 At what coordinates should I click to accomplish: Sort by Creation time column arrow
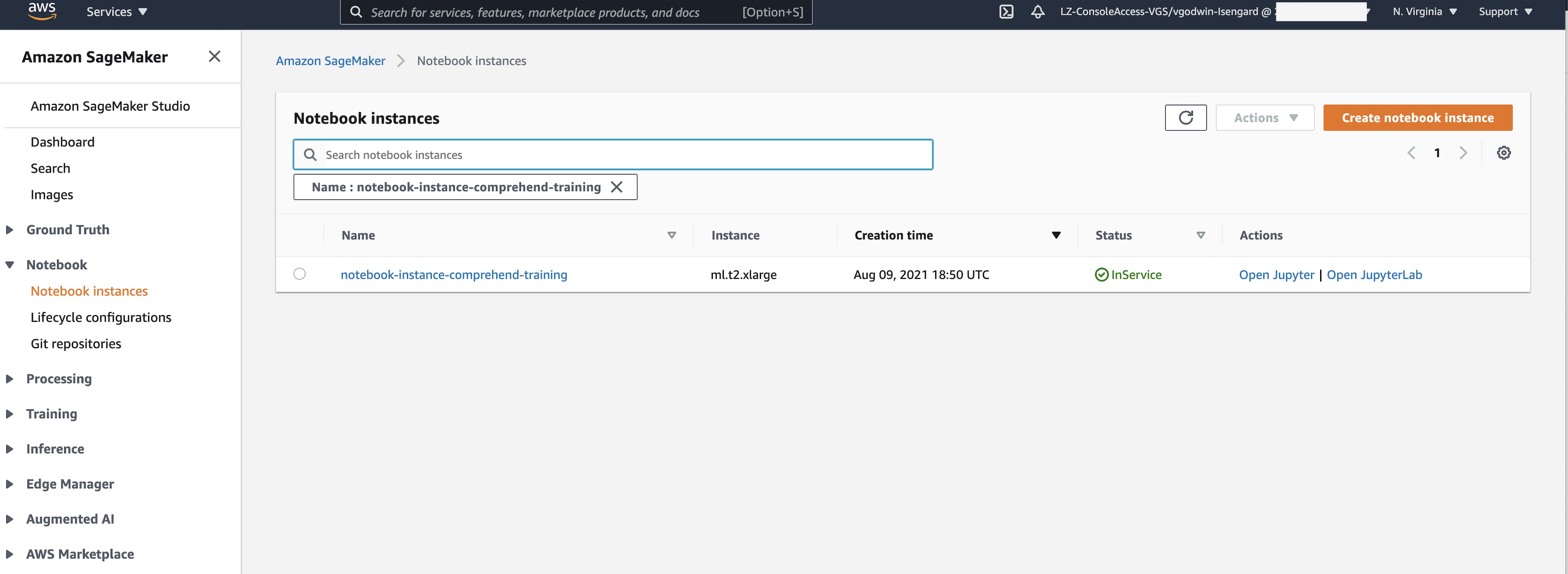pos(1056,235)
